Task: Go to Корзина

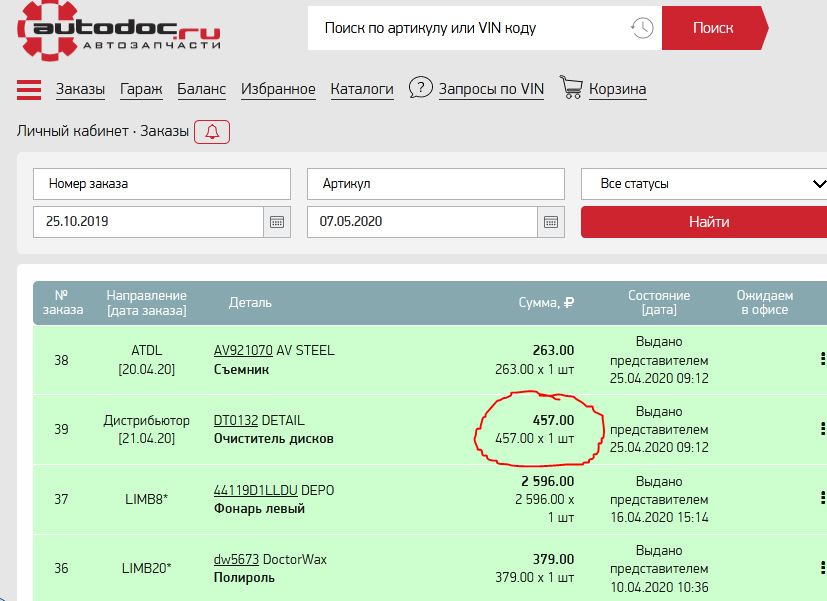Action: tap(618, 89)
